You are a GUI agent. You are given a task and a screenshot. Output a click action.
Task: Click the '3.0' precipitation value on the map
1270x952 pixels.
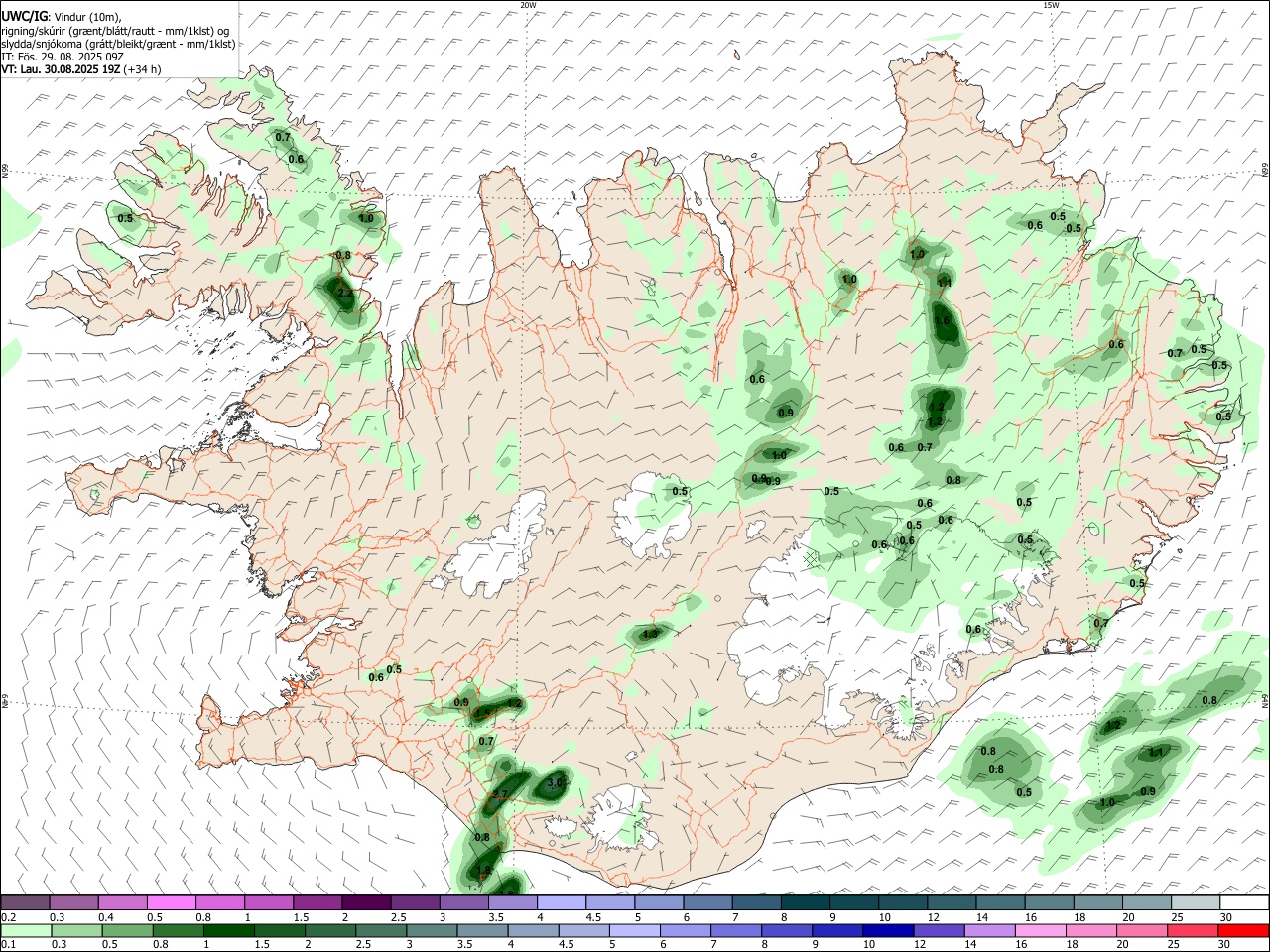[555, 782]
